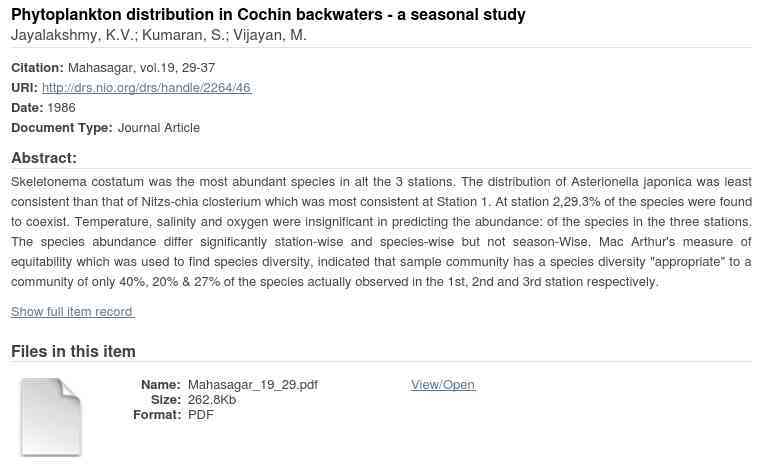Click the Mahasagar vol.19 citation text

(x=141, y=68)
